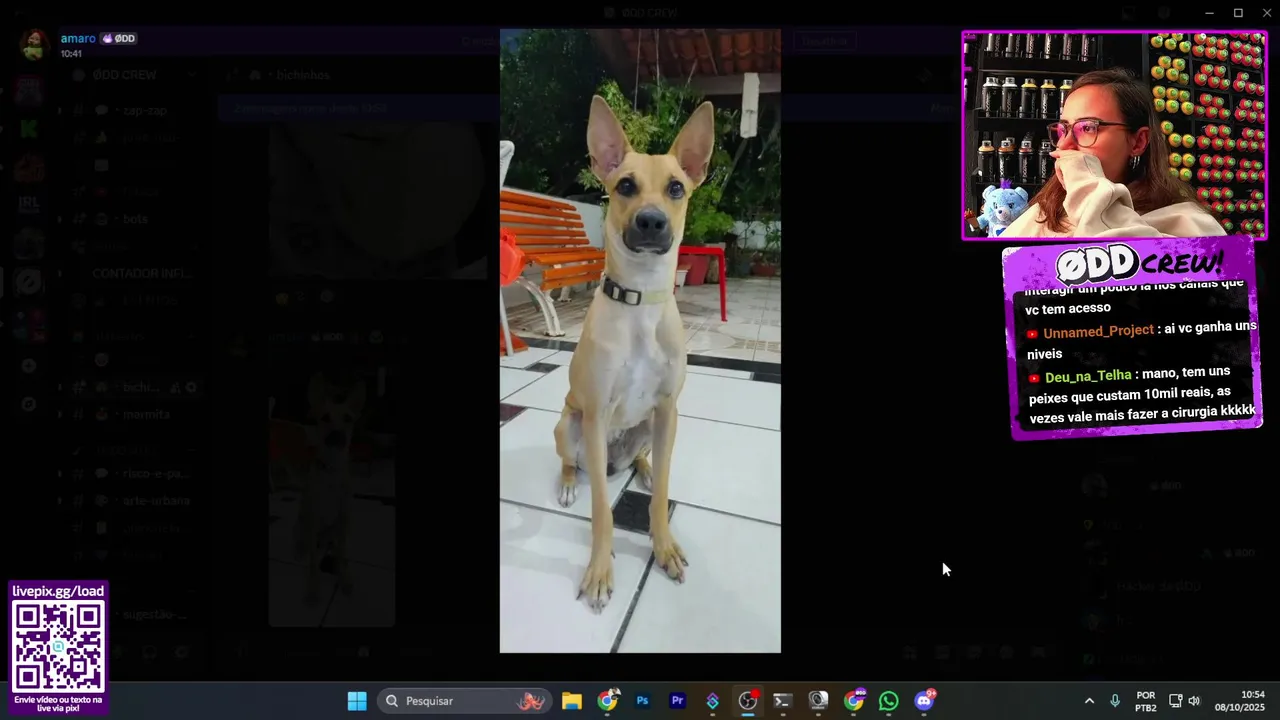This screenshot has width=1280, height=720.
Task: Click the livepix QR code overlay
Action: (58, 647)
